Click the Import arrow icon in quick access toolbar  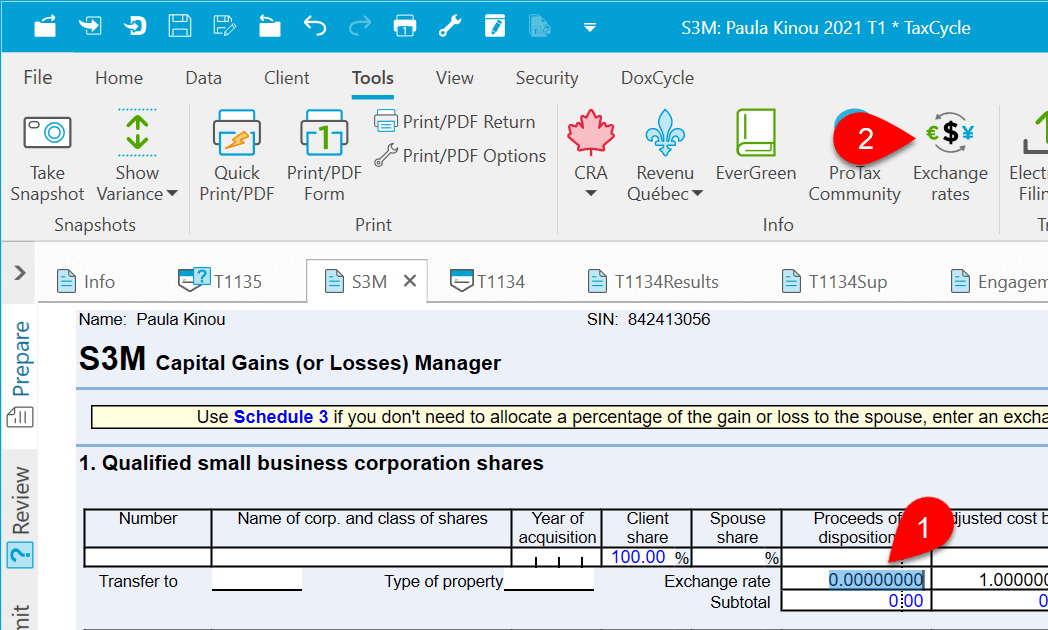(x=90, y=27)
